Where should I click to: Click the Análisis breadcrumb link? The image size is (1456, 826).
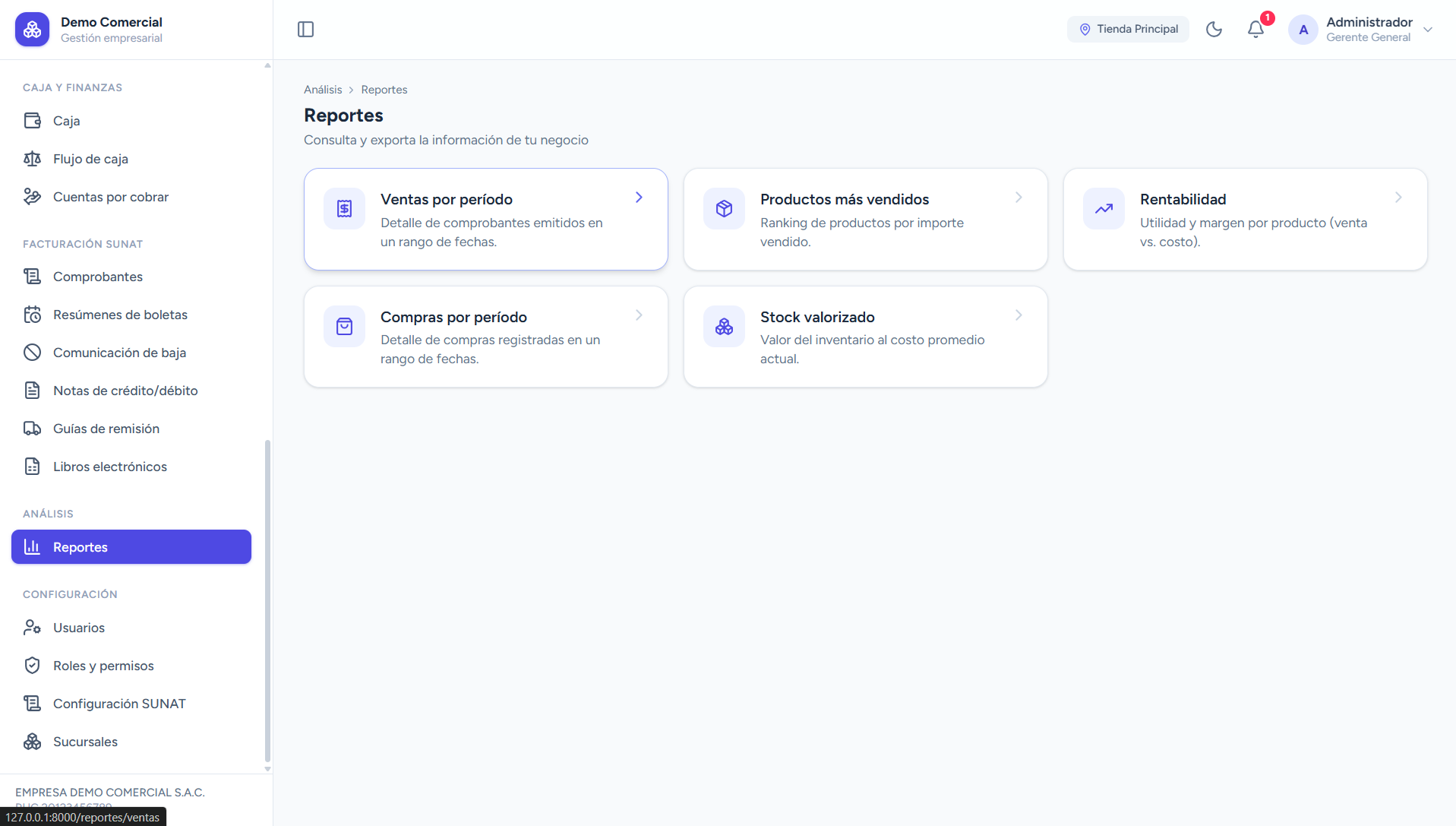pos(323,90)
